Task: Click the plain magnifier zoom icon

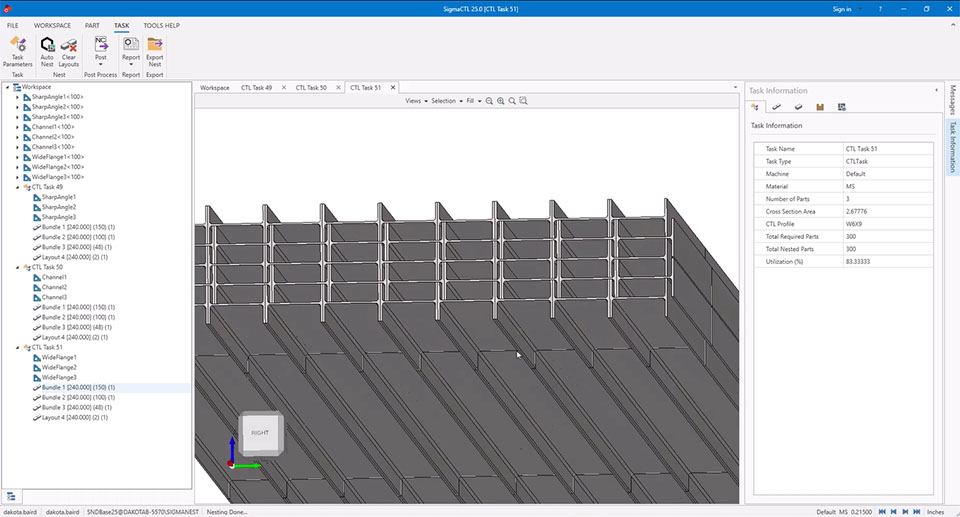Action: click(512, 101)
